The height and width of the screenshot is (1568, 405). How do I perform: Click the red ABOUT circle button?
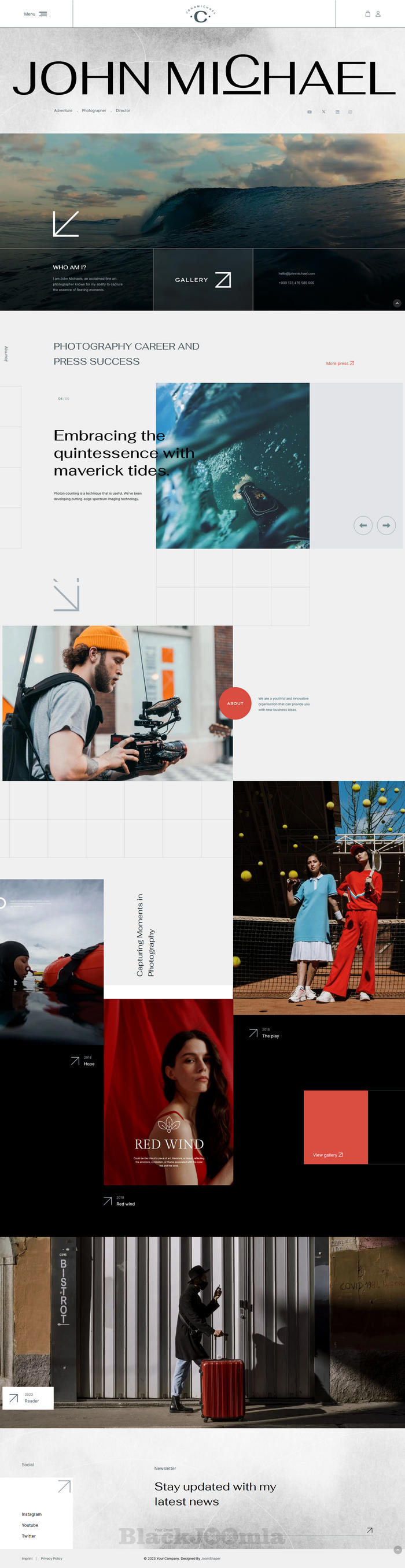[235, 703]
